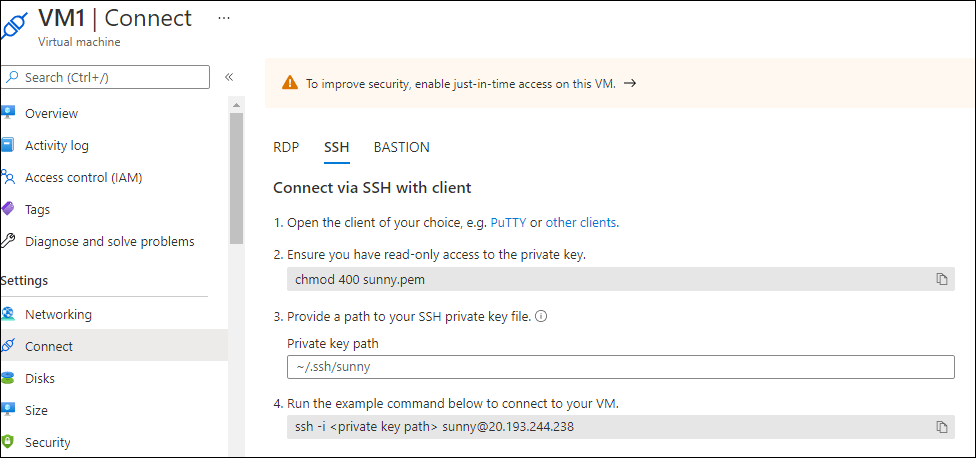Open Access control (IAM) icon
The width and height of the screenshot is (976, 458).
click(x=7, y=177)
